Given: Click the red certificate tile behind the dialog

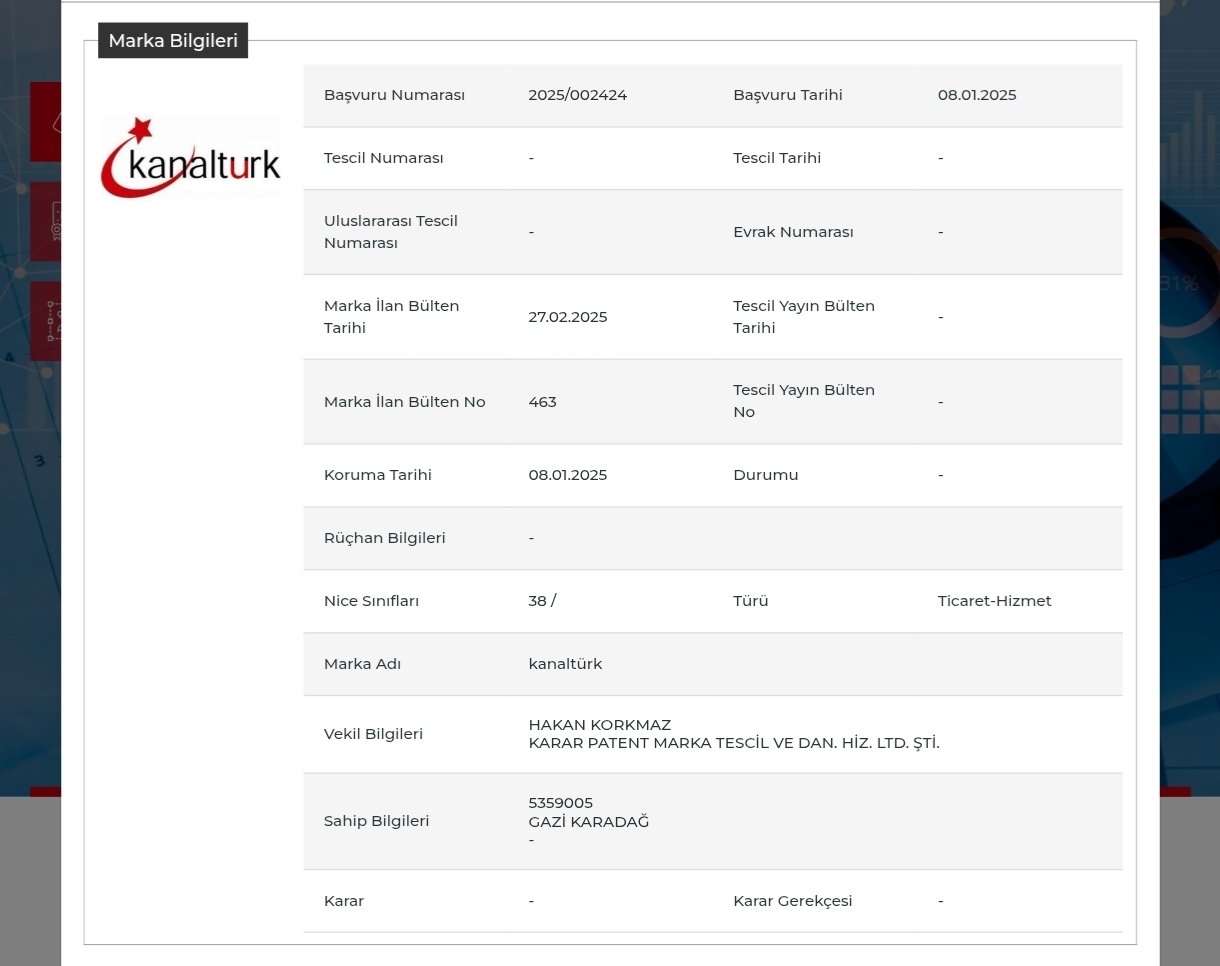Looking at the screenshot, I should (46, 221).
